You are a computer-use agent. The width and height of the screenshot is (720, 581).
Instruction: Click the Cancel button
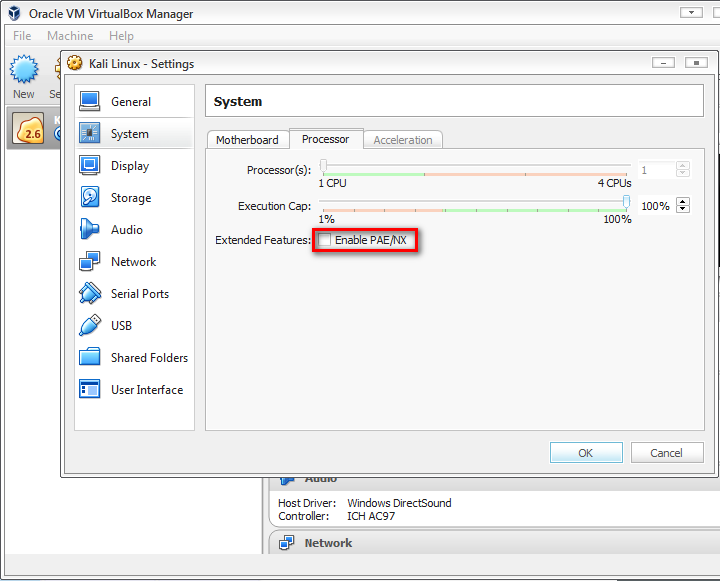(x=666, y=453)
